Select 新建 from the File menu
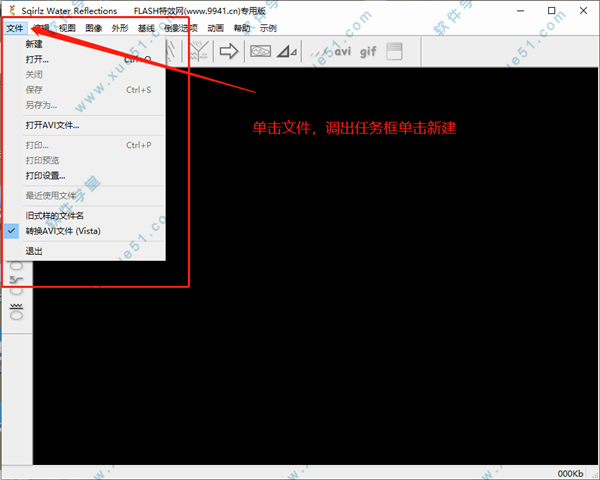 34,44
